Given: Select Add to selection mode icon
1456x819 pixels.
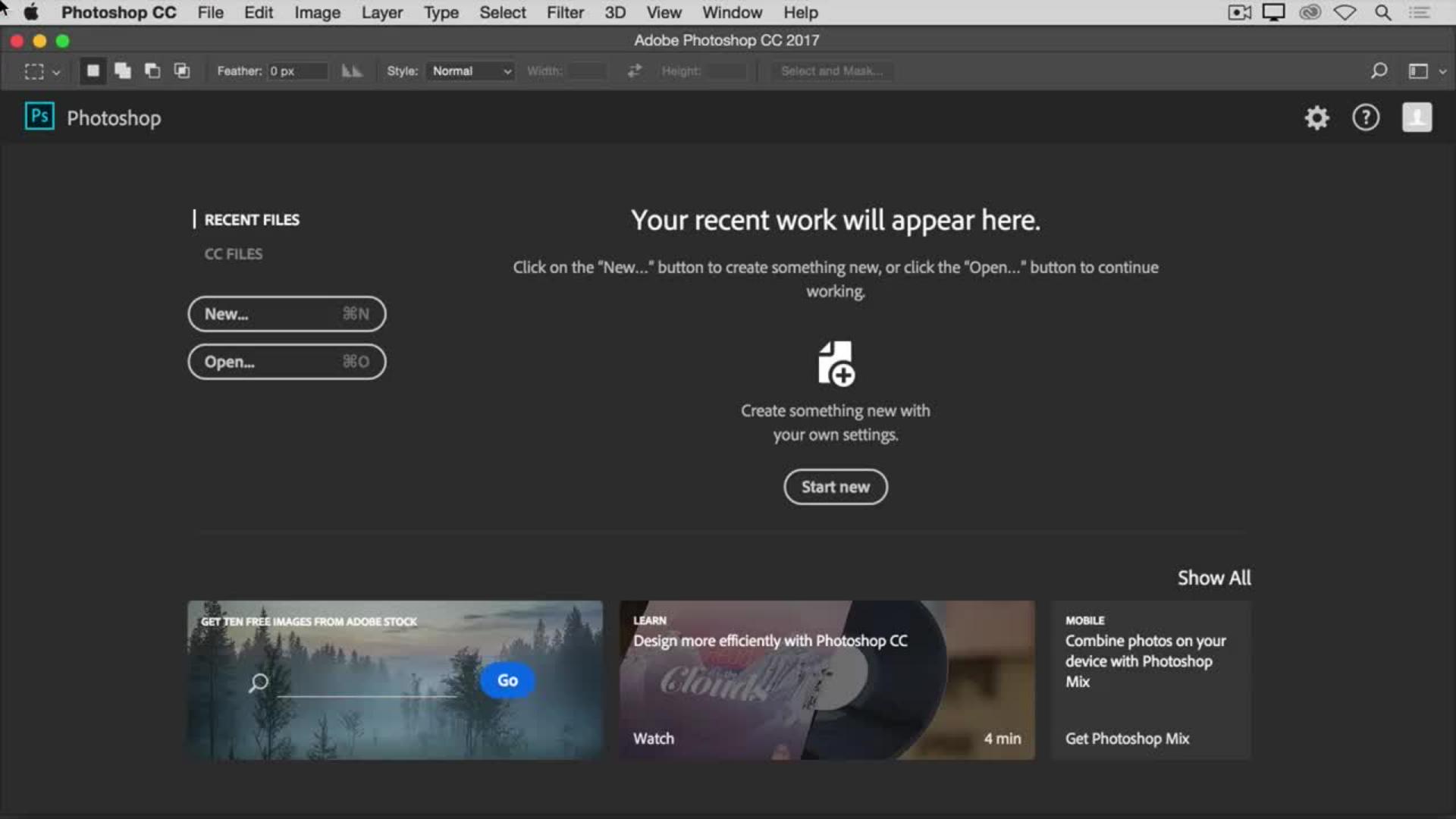Looking at the screenshot, I should [122, 71].
